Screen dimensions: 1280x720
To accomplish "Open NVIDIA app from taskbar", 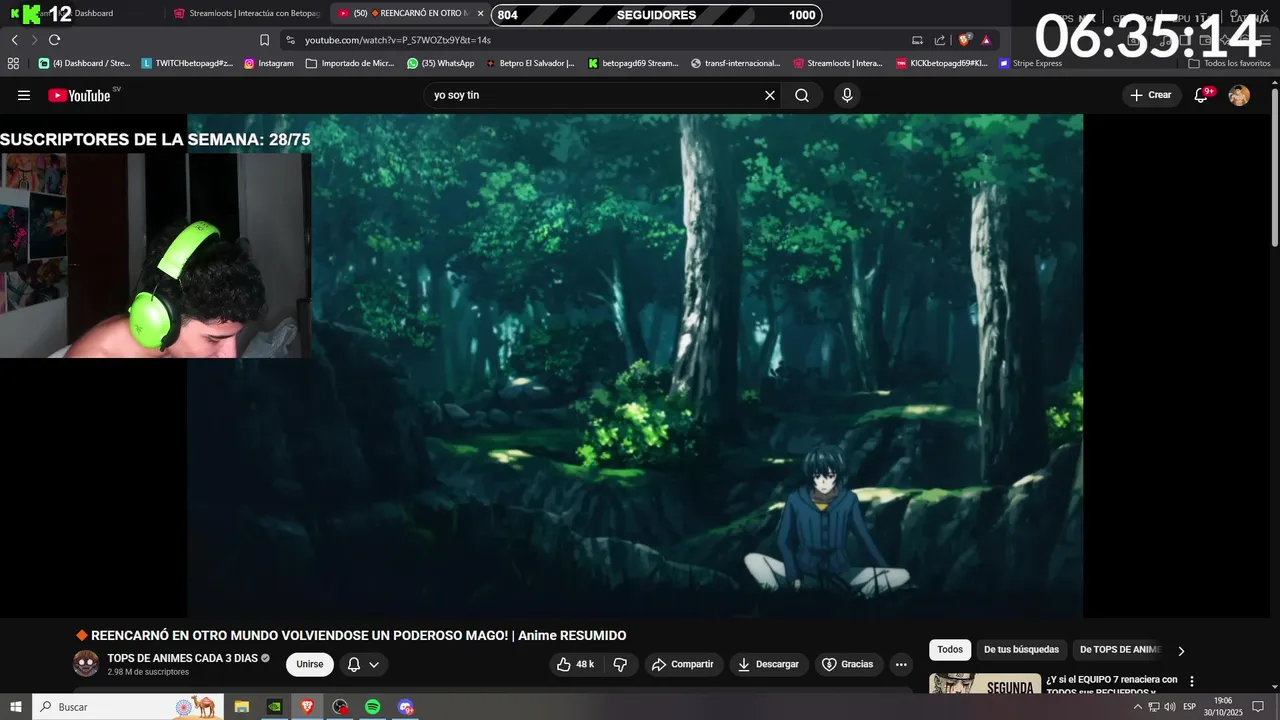I will coord(275,707).
